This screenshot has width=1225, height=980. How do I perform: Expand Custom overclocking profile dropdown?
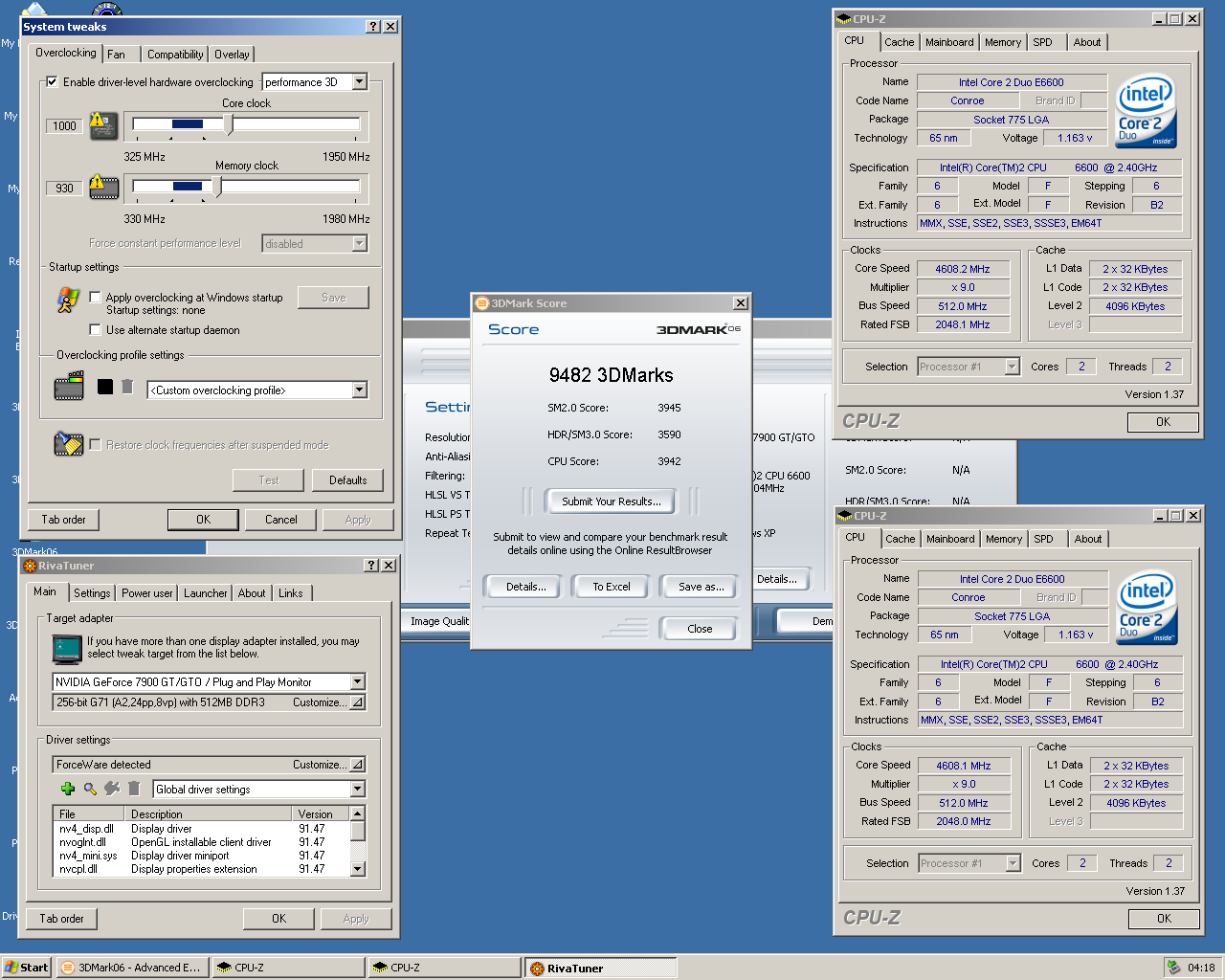click(360, 390)
